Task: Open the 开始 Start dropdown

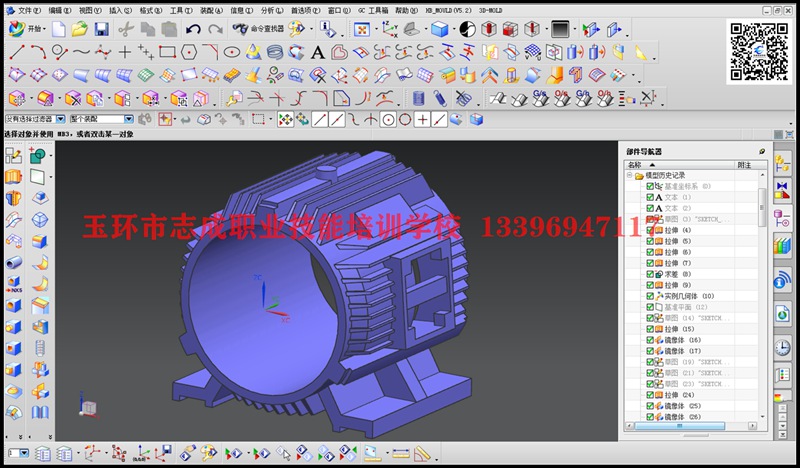Action: tap(27, 29)
